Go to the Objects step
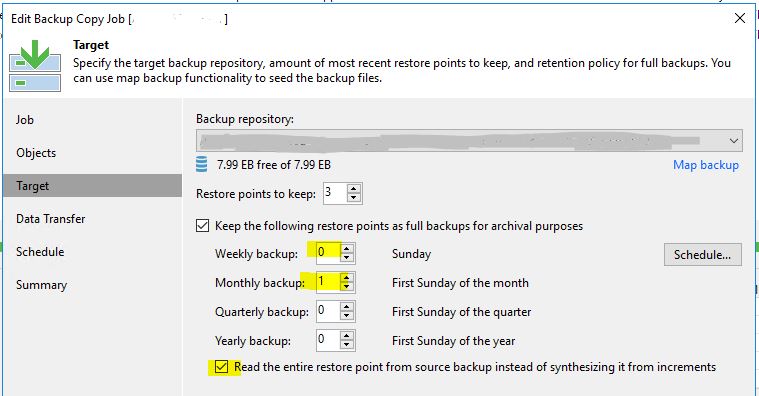This screenshot has height=396, width=759. tap(36, 152)
